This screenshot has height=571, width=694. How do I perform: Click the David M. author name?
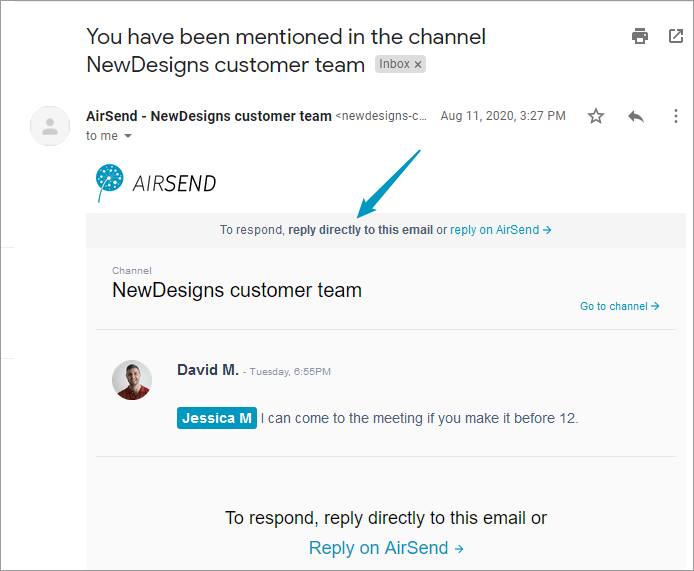tap(208, 370)
